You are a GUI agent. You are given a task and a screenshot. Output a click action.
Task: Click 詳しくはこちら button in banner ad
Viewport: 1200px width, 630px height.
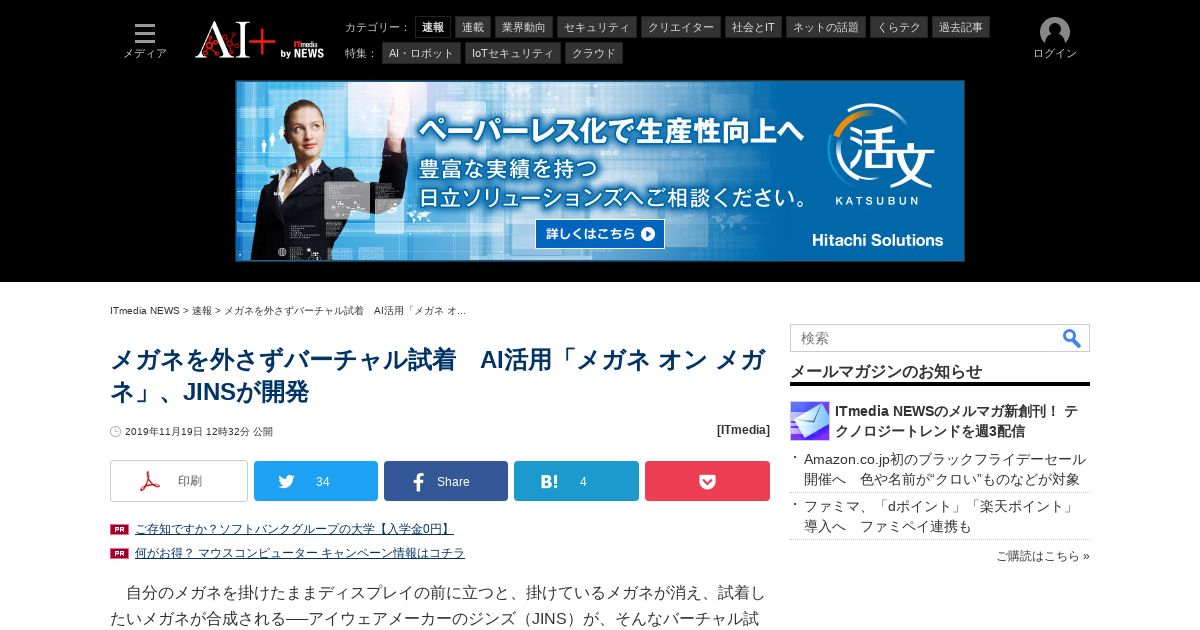[600, 234]
